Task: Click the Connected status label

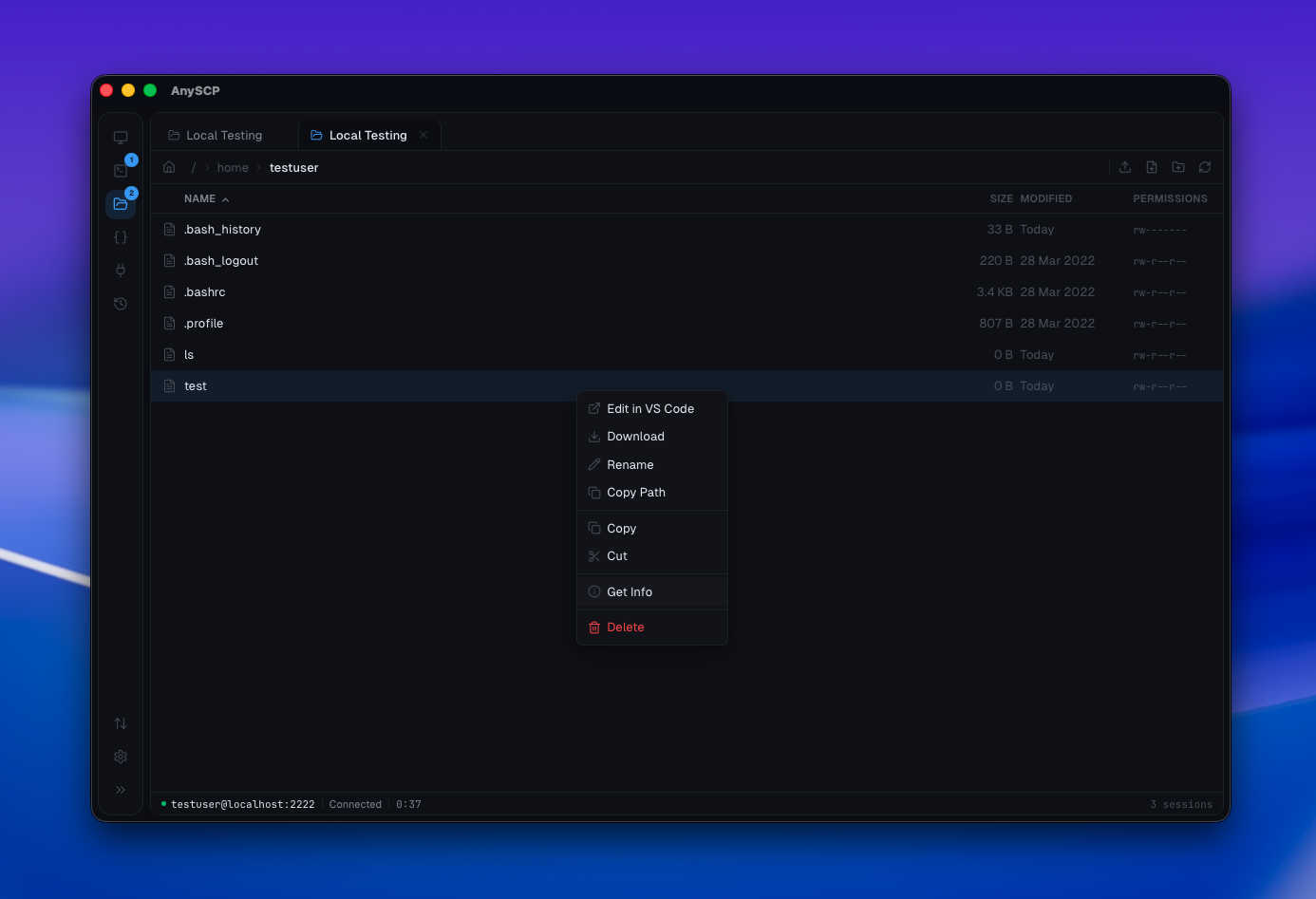Action: pyautogui.click(x=355, y=805)
